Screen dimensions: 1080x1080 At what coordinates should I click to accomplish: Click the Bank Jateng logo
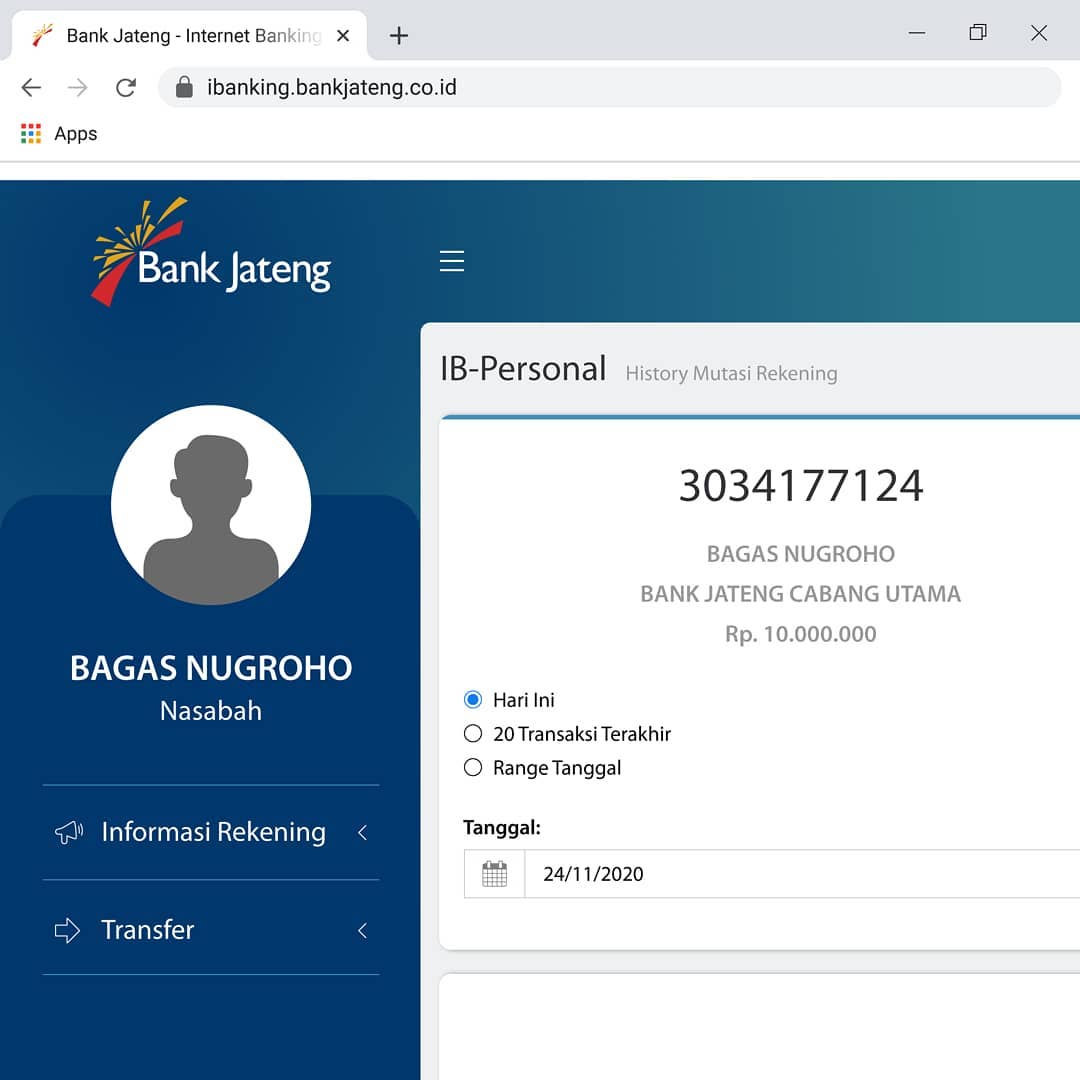tap(211, 251)
